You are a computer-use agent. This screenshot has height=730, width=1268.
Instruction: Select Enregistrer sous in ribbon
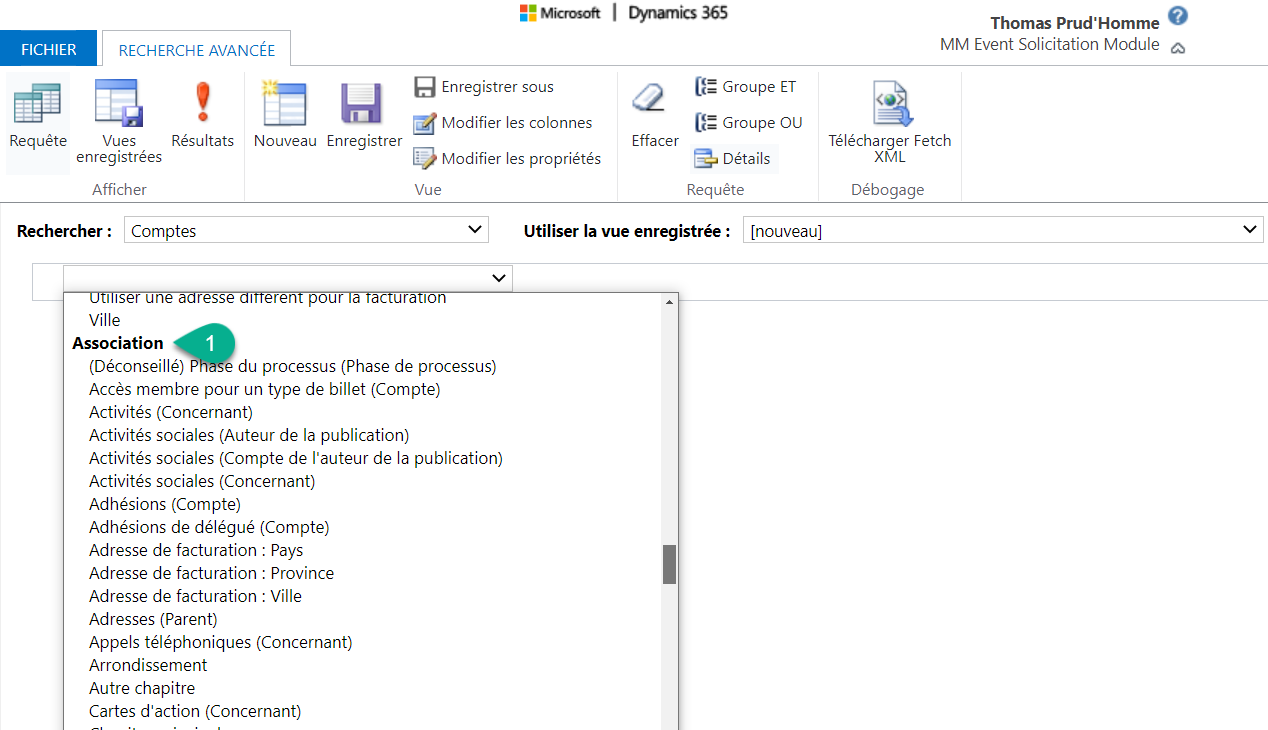click(x=485, y=87)
